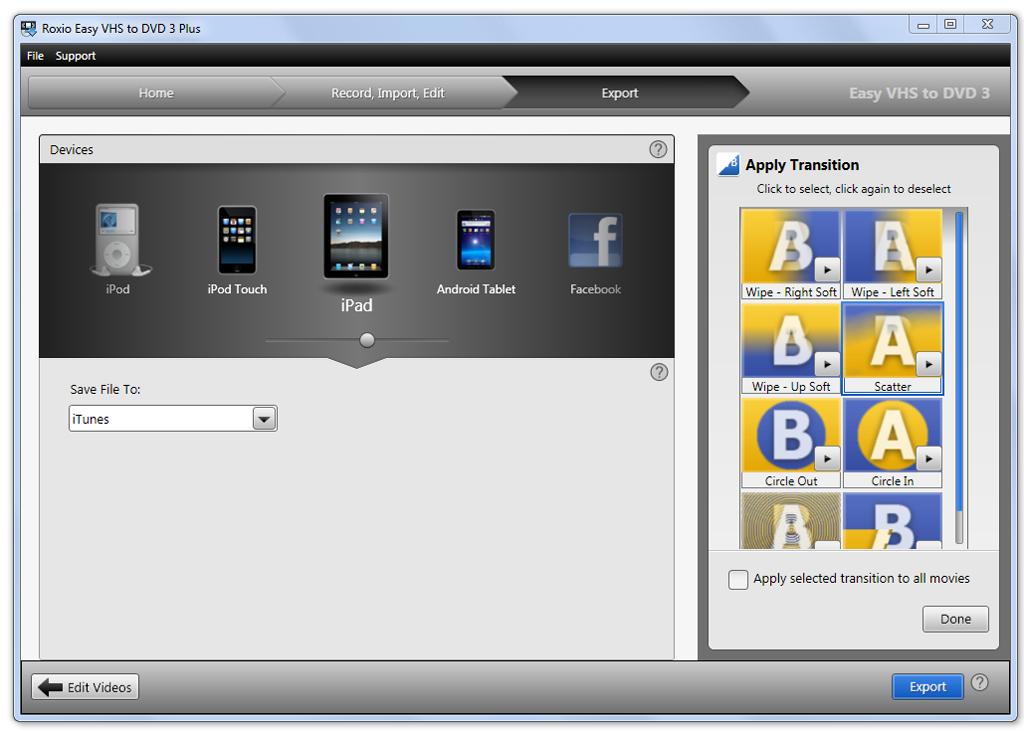Enable Apply selected transition to all movies
Viewport: 1024px width, 732px height.
[738, 579]
